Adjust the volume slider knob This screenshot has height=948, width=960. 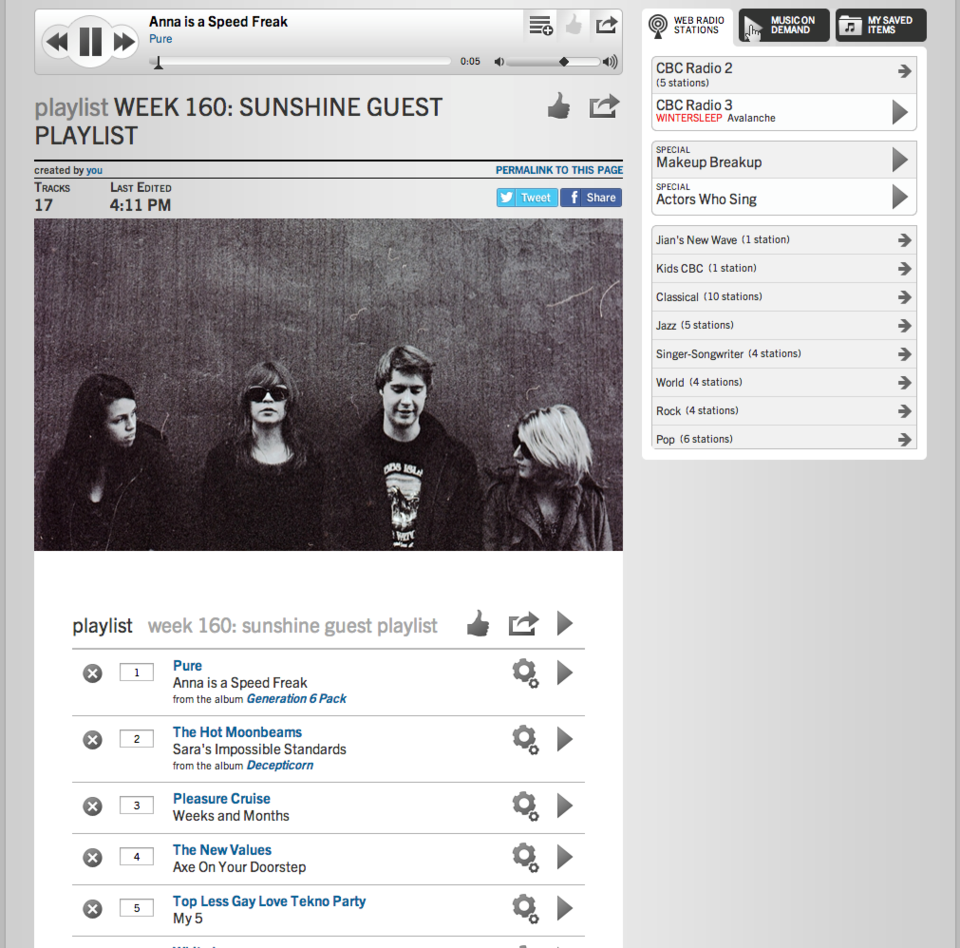click(564, 62)
